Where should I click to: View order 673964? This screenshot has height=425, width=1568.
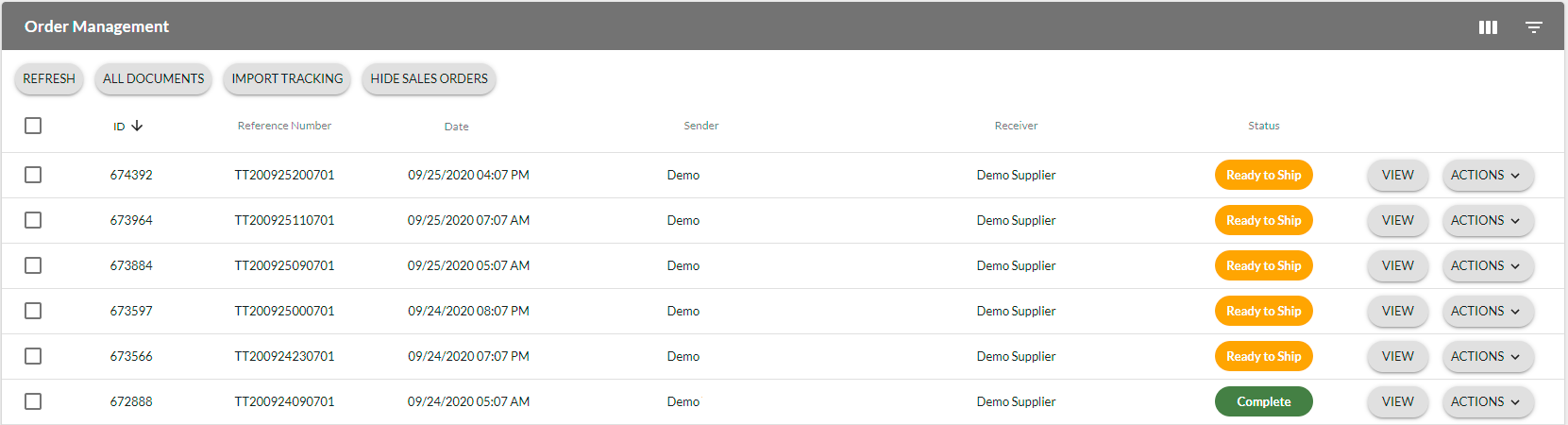[1397, 220]
